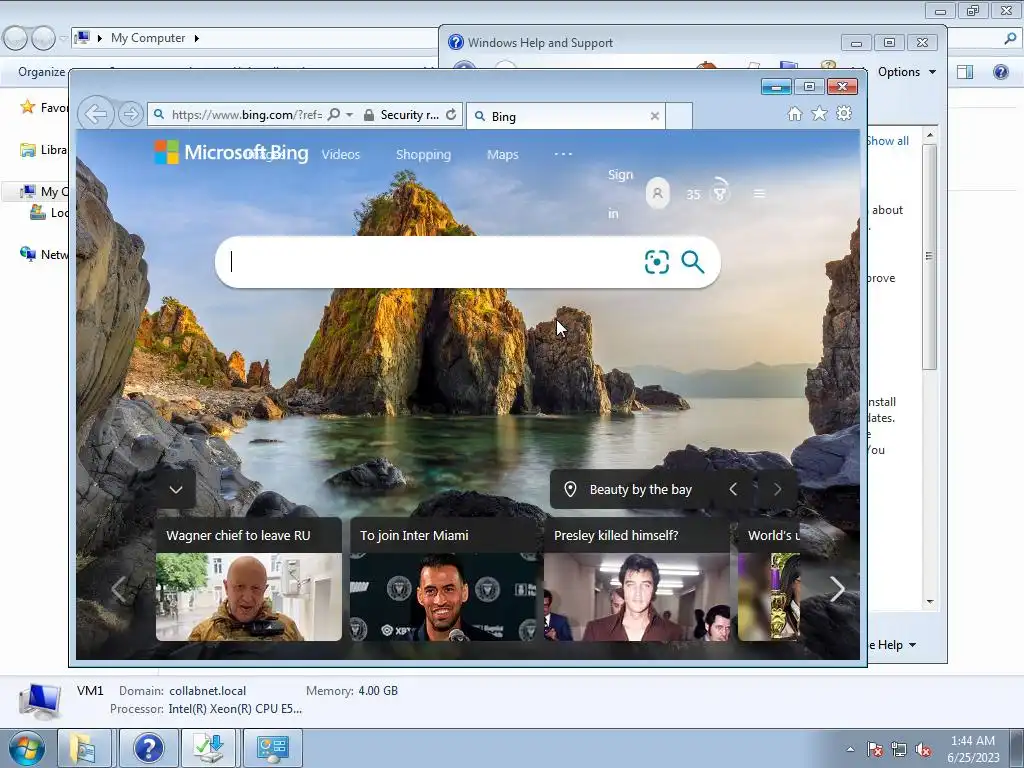Refresh the Bing page in the address bar

tap(451, 115)
